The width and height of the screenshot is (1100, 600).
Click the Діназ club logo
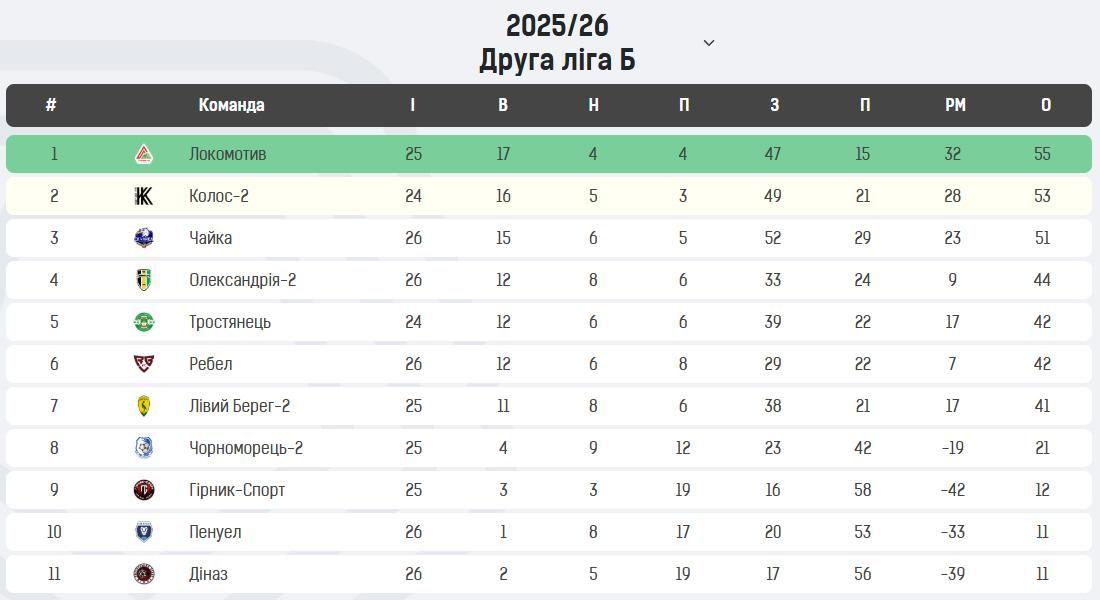pos(144,574)
